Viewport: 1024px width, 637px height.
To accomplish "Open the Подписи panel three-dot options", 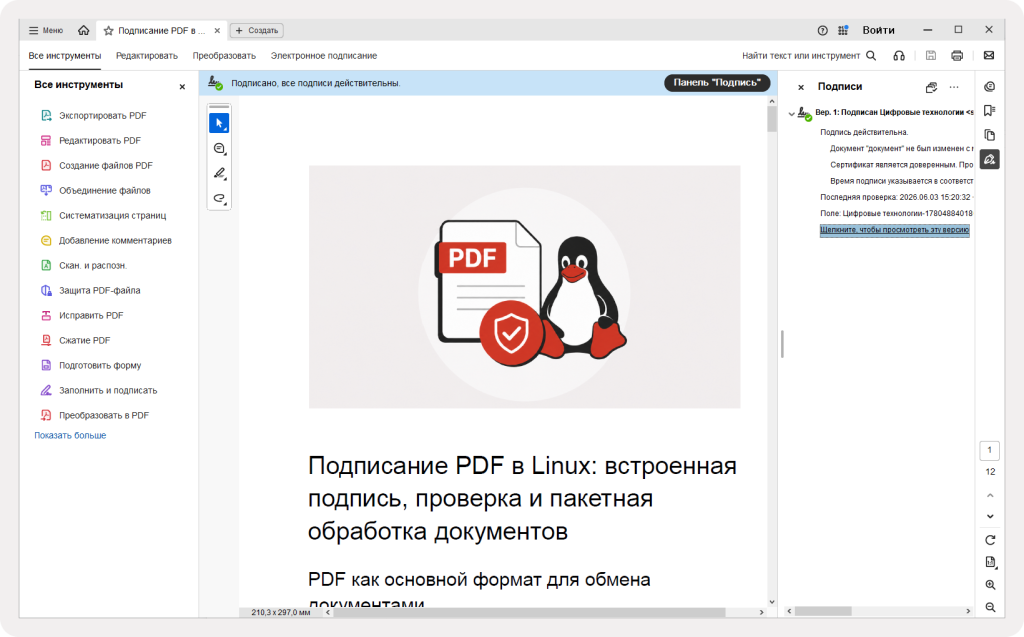I will click(954, 87).
